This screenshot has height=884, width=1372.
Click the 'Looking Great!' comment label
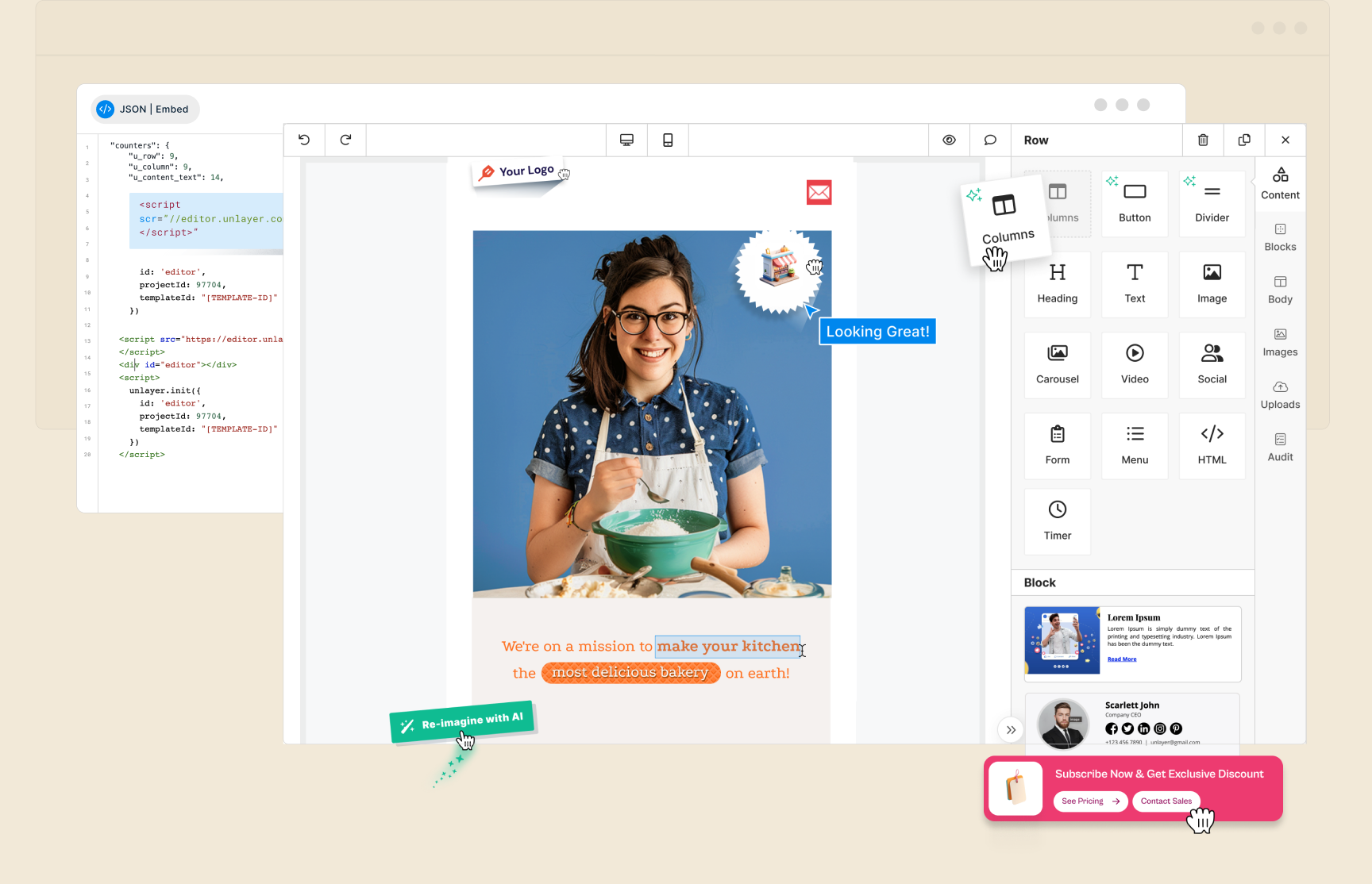(x=877, y=332)
